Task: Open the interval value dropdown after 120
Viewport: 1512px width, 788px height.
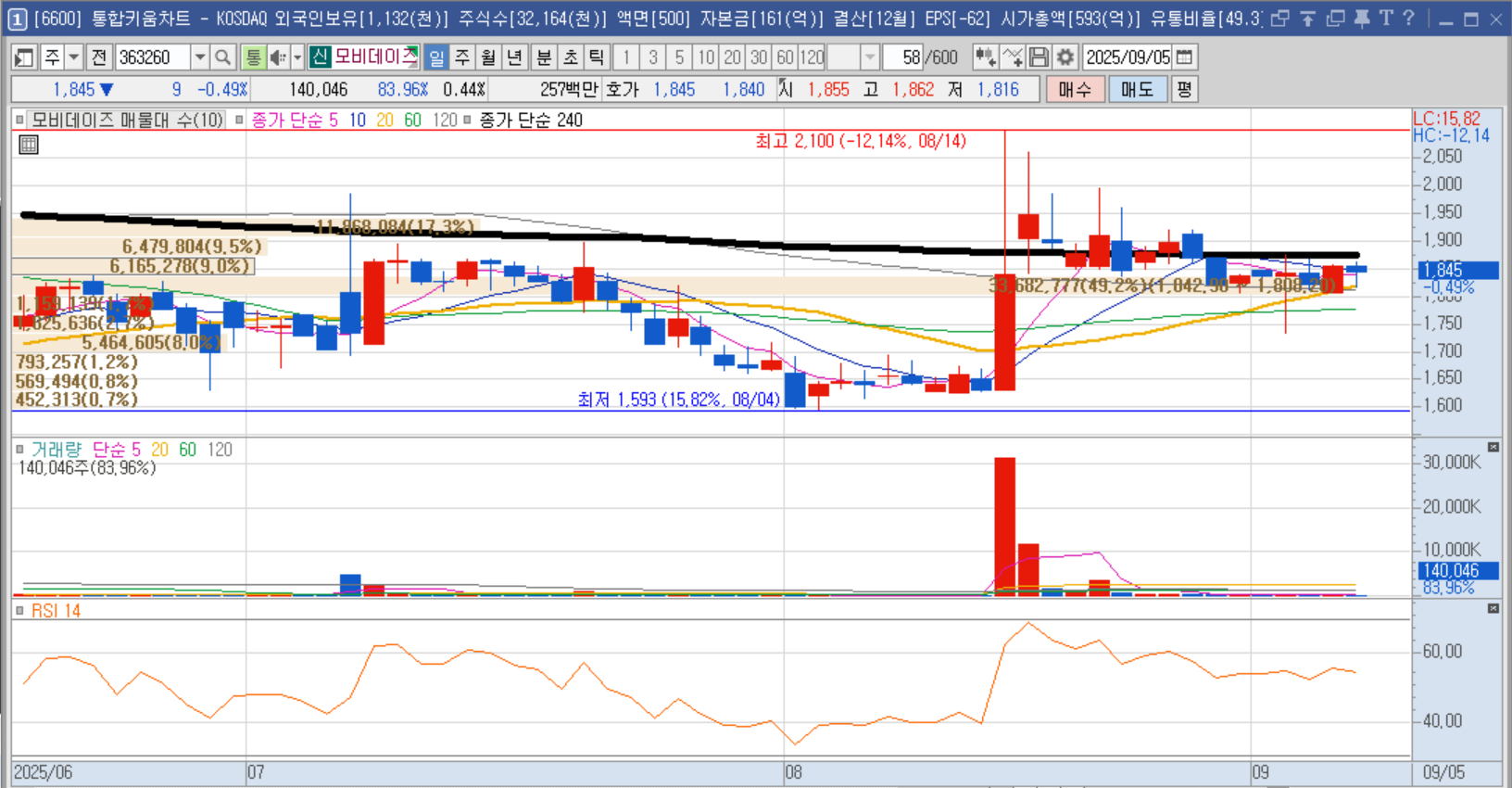Action: tap(869, 57)
